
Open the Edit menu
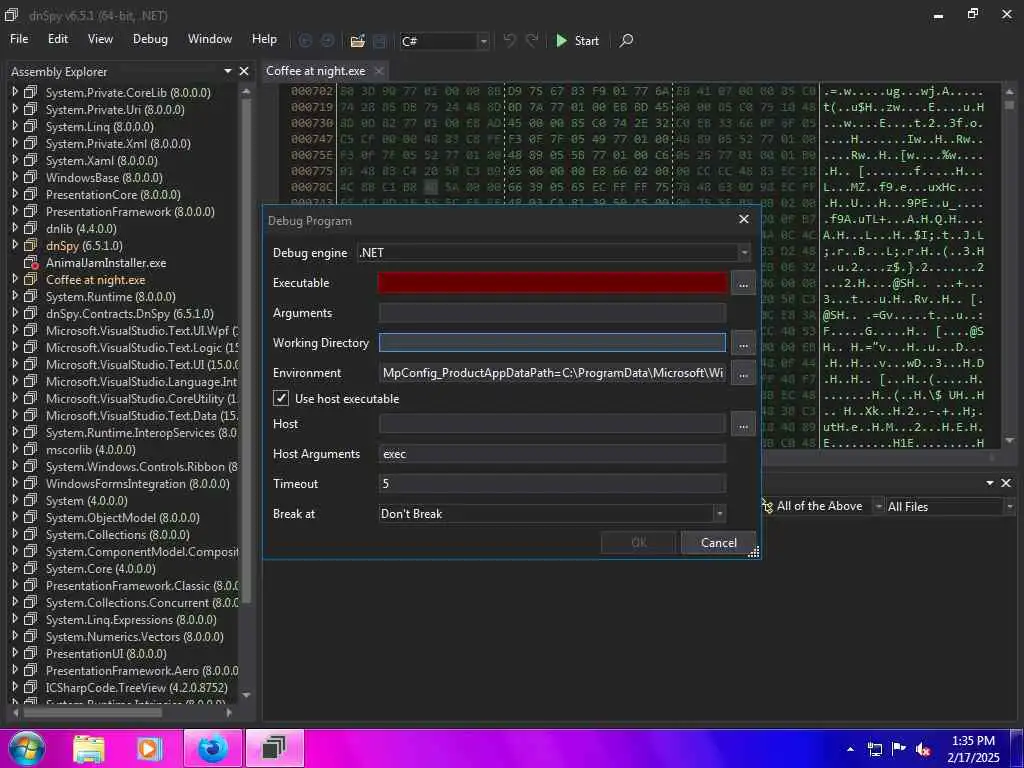pyautogui.click(x=57, y=39)
